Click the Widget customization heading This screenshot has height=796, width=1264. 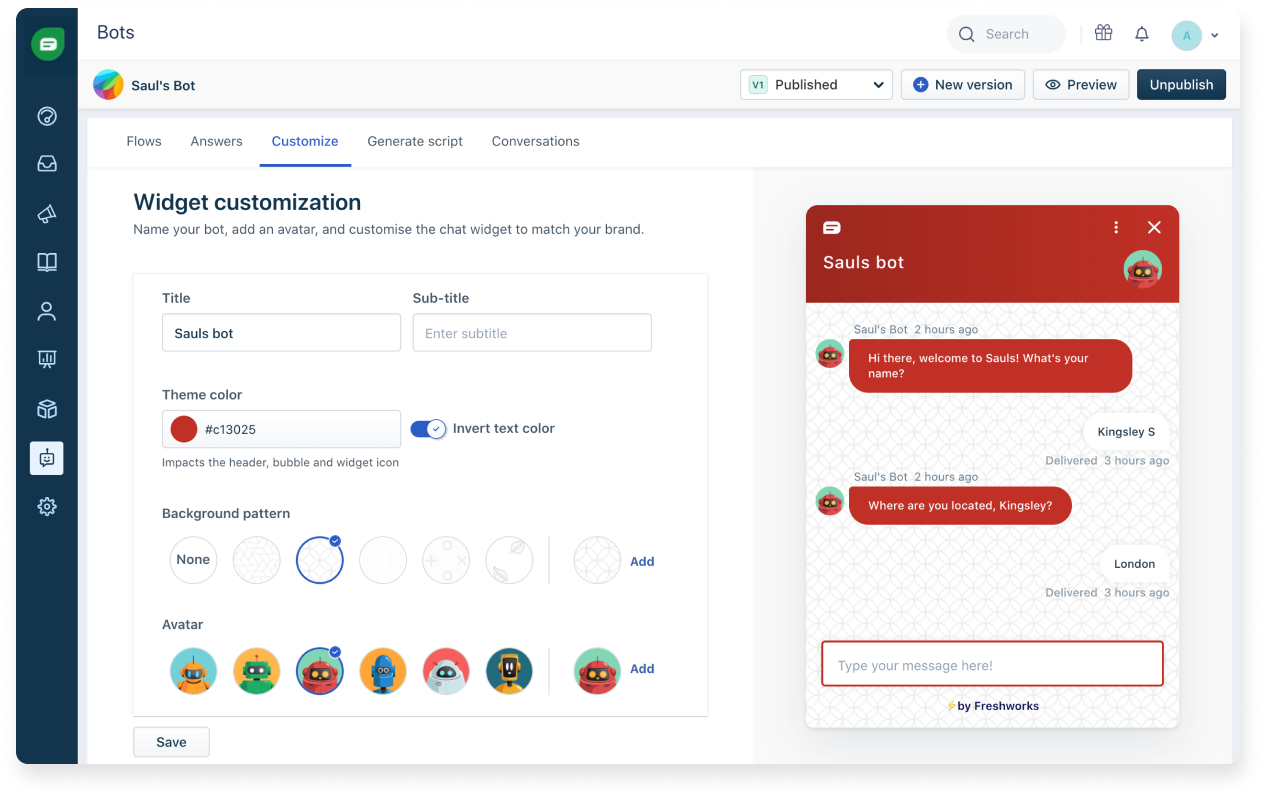247,202
